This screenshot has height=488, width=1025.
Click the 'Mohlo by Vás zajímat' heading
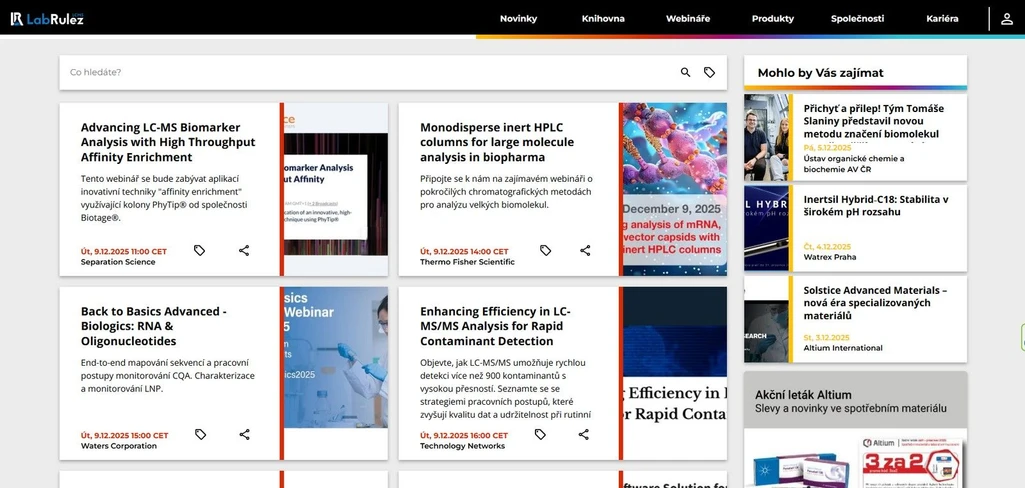coord(820,73)
